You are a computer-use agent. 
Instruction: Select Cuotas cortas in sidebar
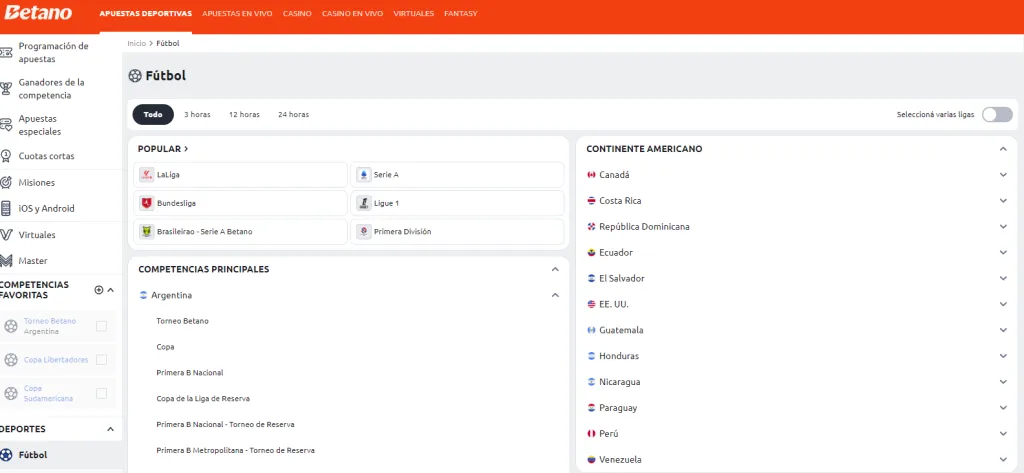(x=46, y=156)
